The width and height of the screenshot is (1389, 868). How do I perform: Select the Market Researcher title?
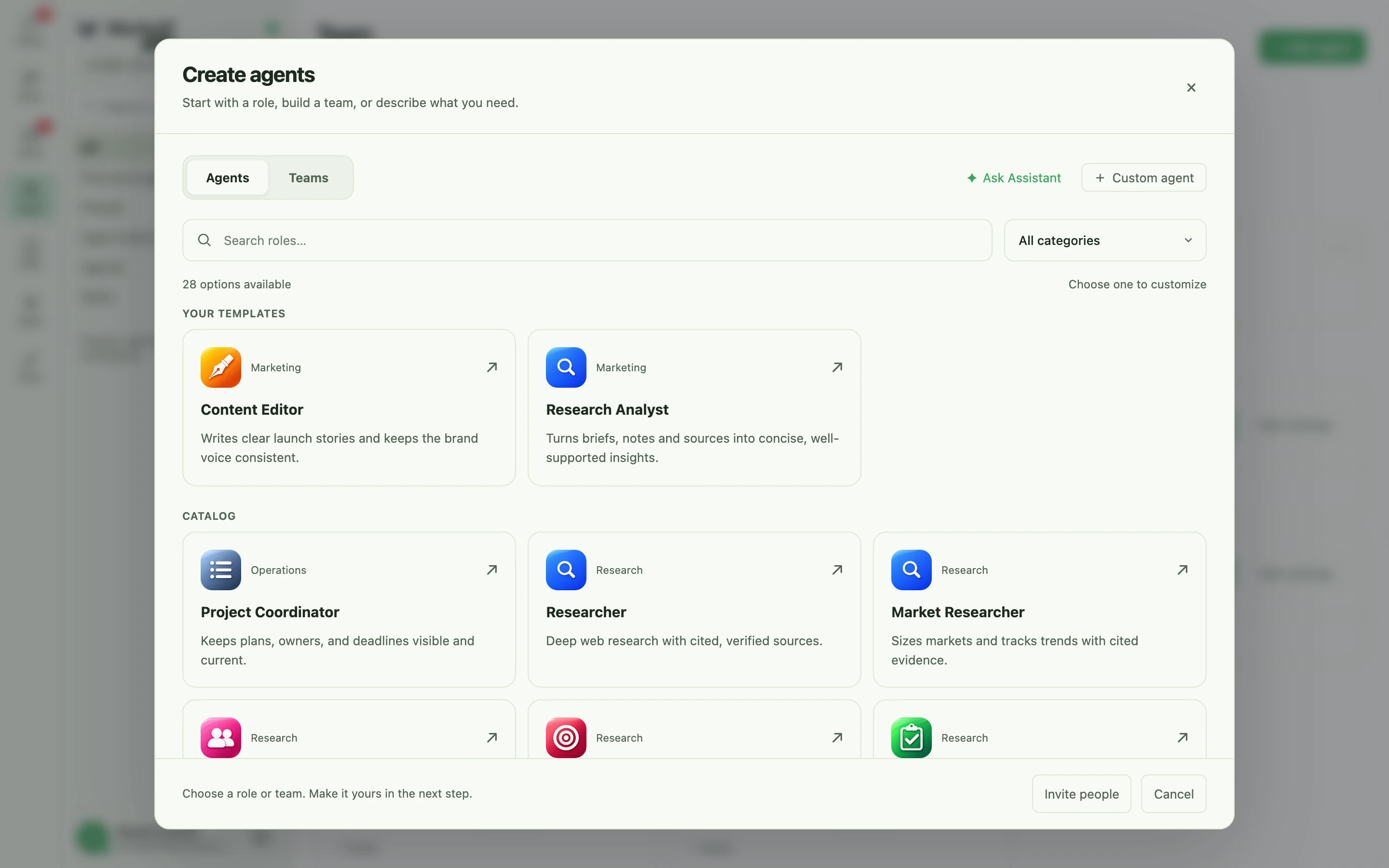click(957, 612)
